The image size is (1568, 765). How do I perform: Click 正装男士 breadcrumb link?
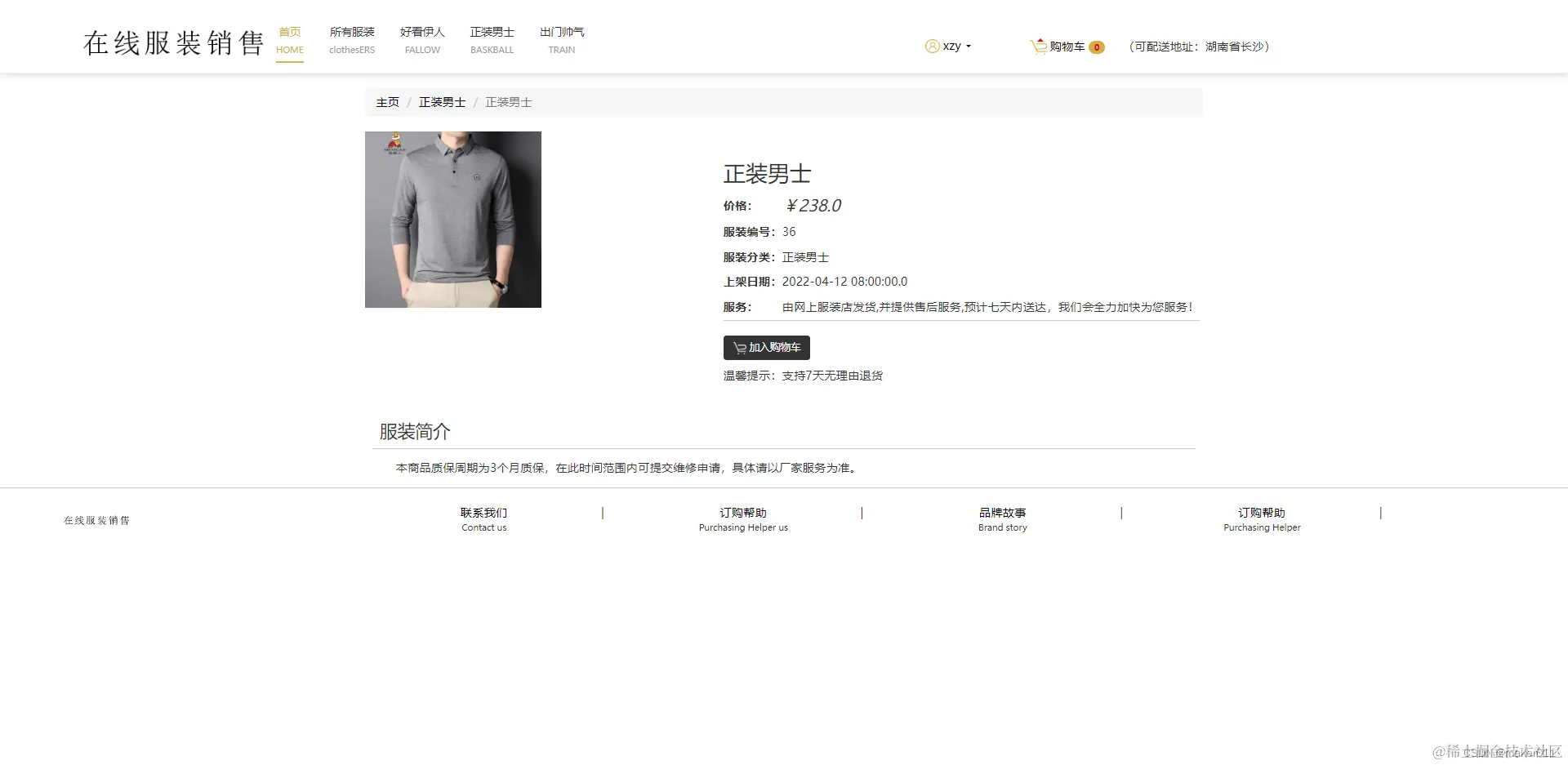point(442,102)
